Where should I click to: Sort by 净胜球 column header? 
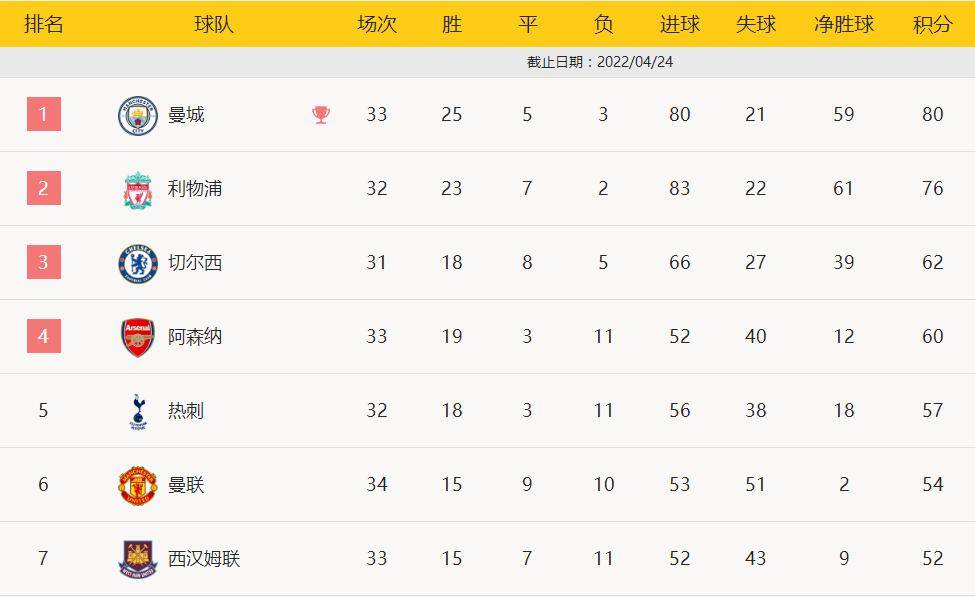tap(843, 24)
